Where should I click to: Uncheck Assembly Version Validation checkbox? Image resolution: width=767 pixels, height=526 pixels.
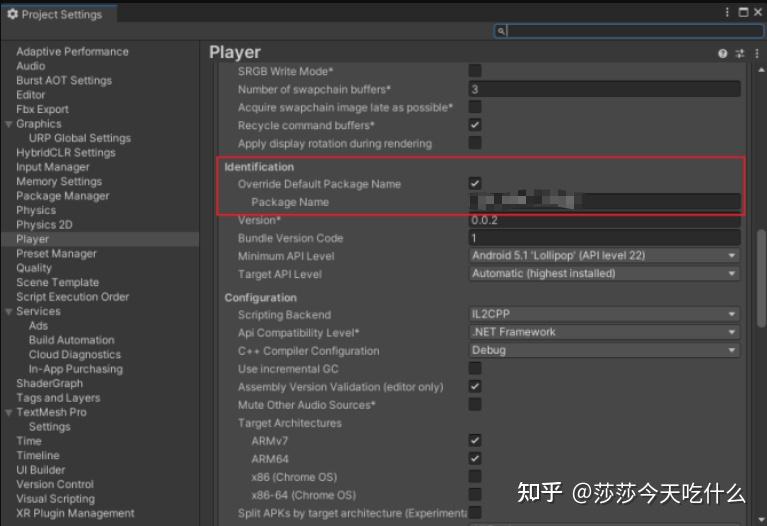pyautogui.click(x=475, y=386)
